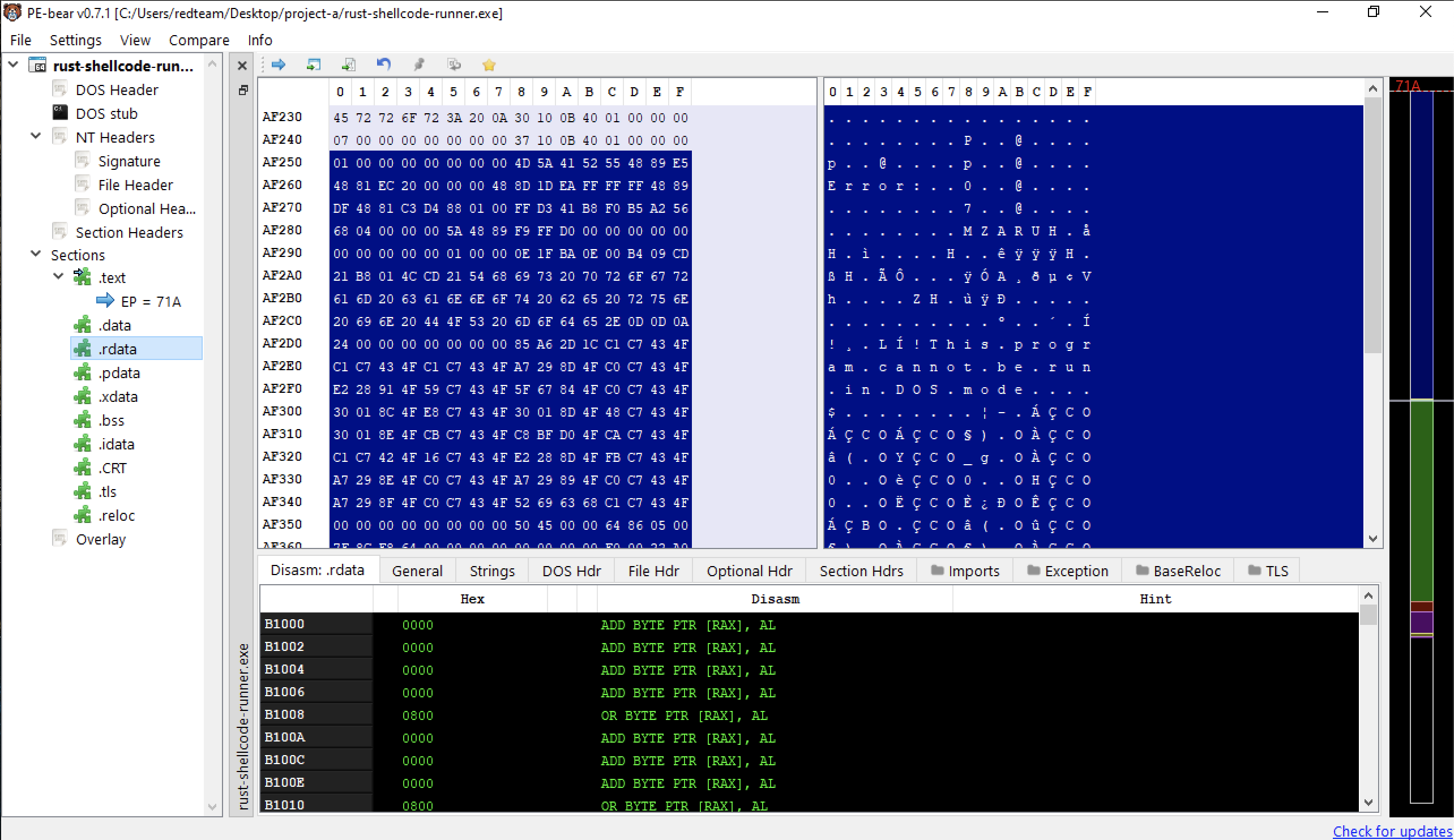
Task: Click the undo curved arrow icon
Action: (384, 65)
